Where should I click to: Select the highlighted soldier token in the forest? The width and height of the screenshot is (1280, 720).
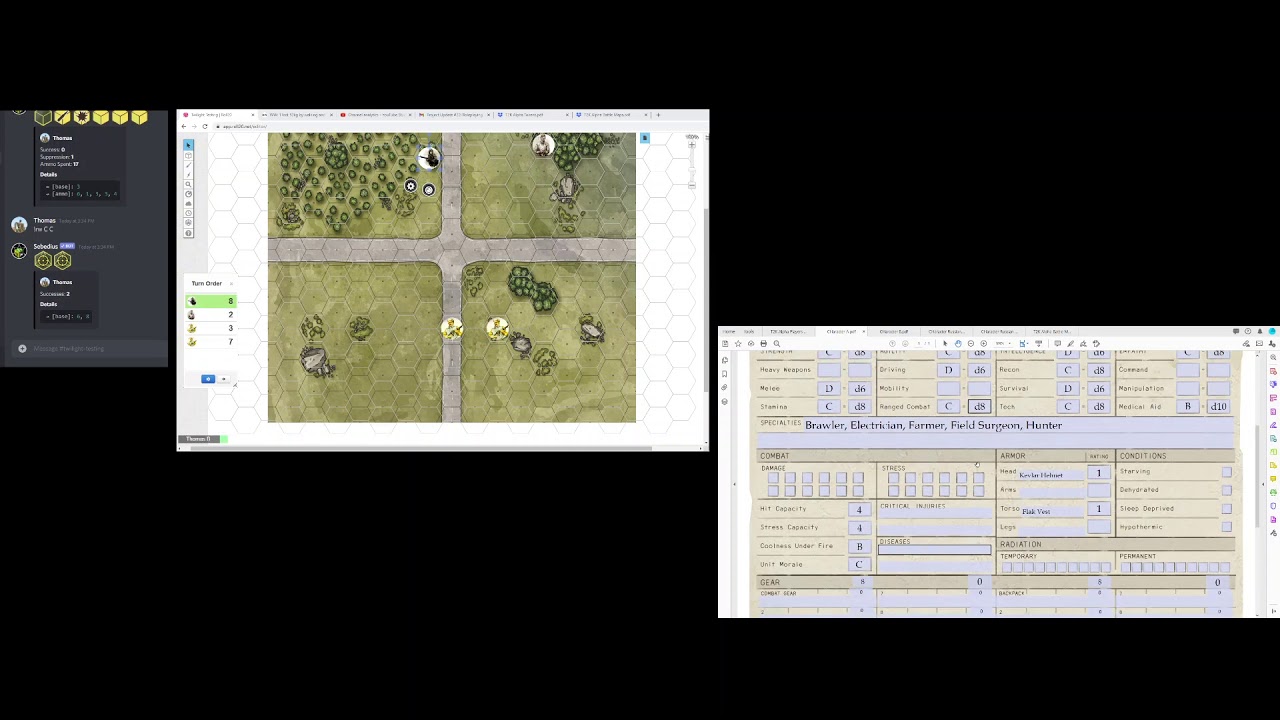click(x=428, y=157)
